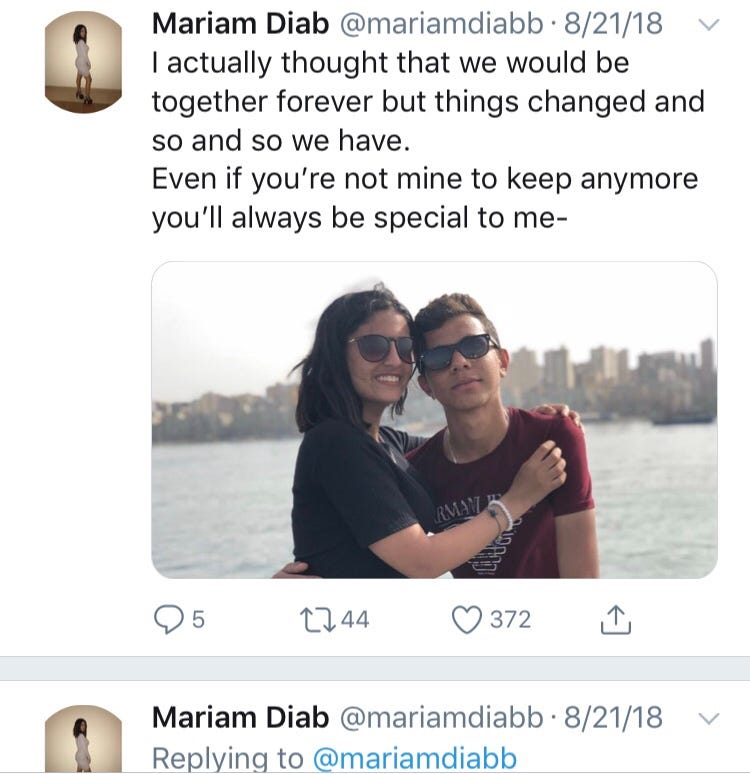Click the retweet count 44
This screenshot has width=750, height=774.
pyautogui.click(x=354, y=620)
